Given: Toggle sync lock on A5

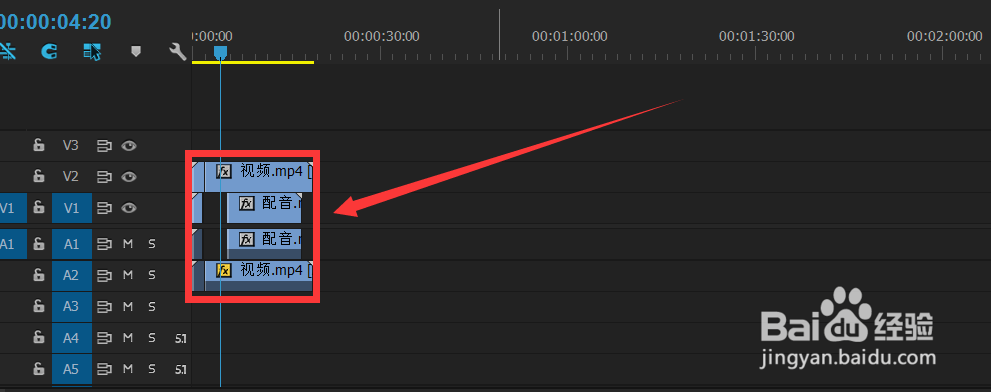Looking at the screenshot, I should tap(104, 369).
